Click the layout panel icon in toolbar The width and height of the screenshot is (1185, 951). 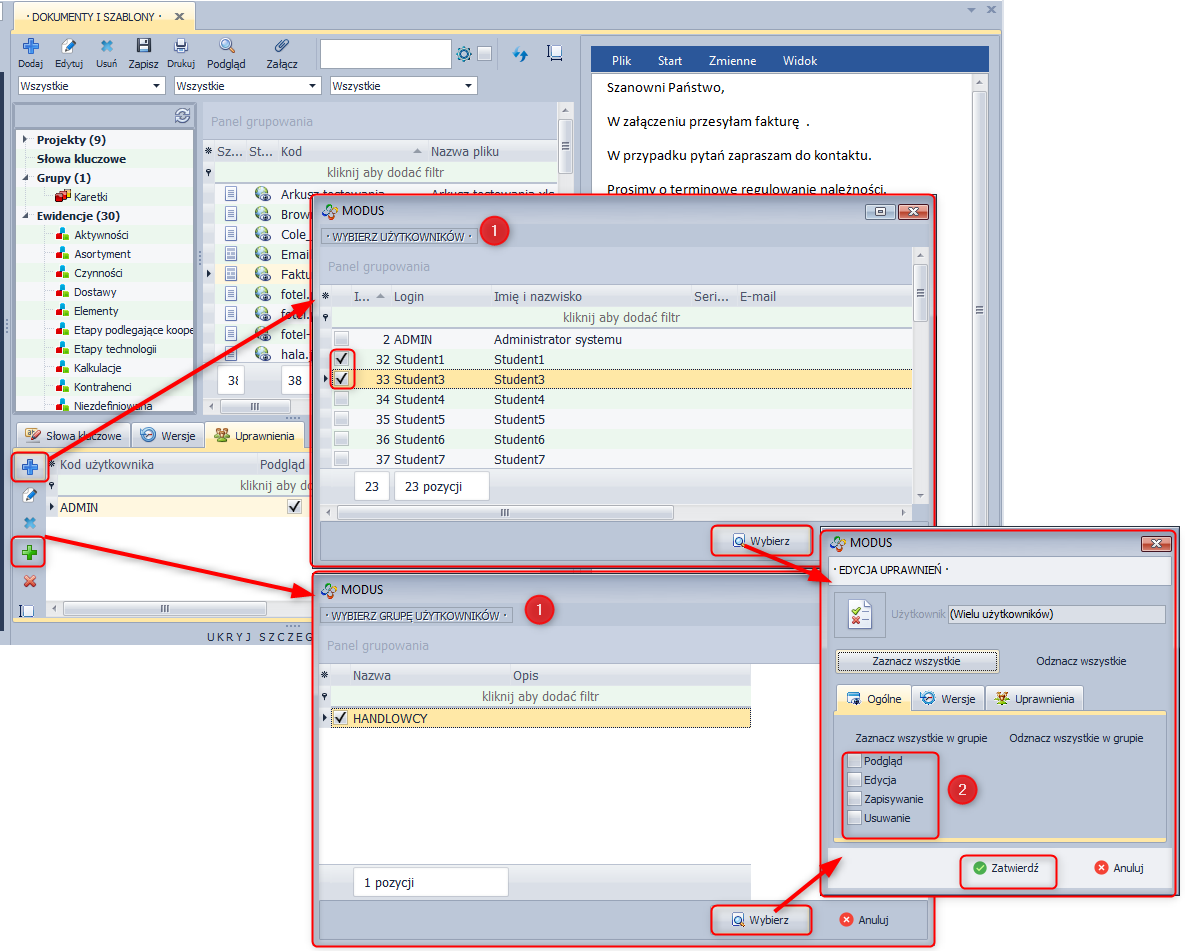pyautogui.click(x=555, y=53)
